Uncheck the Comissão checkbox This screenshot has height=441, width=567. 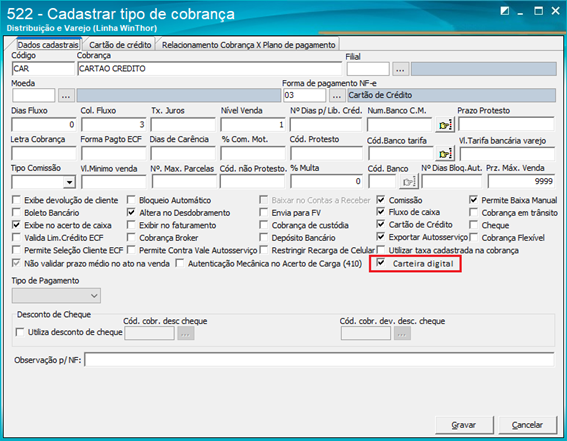380,200
